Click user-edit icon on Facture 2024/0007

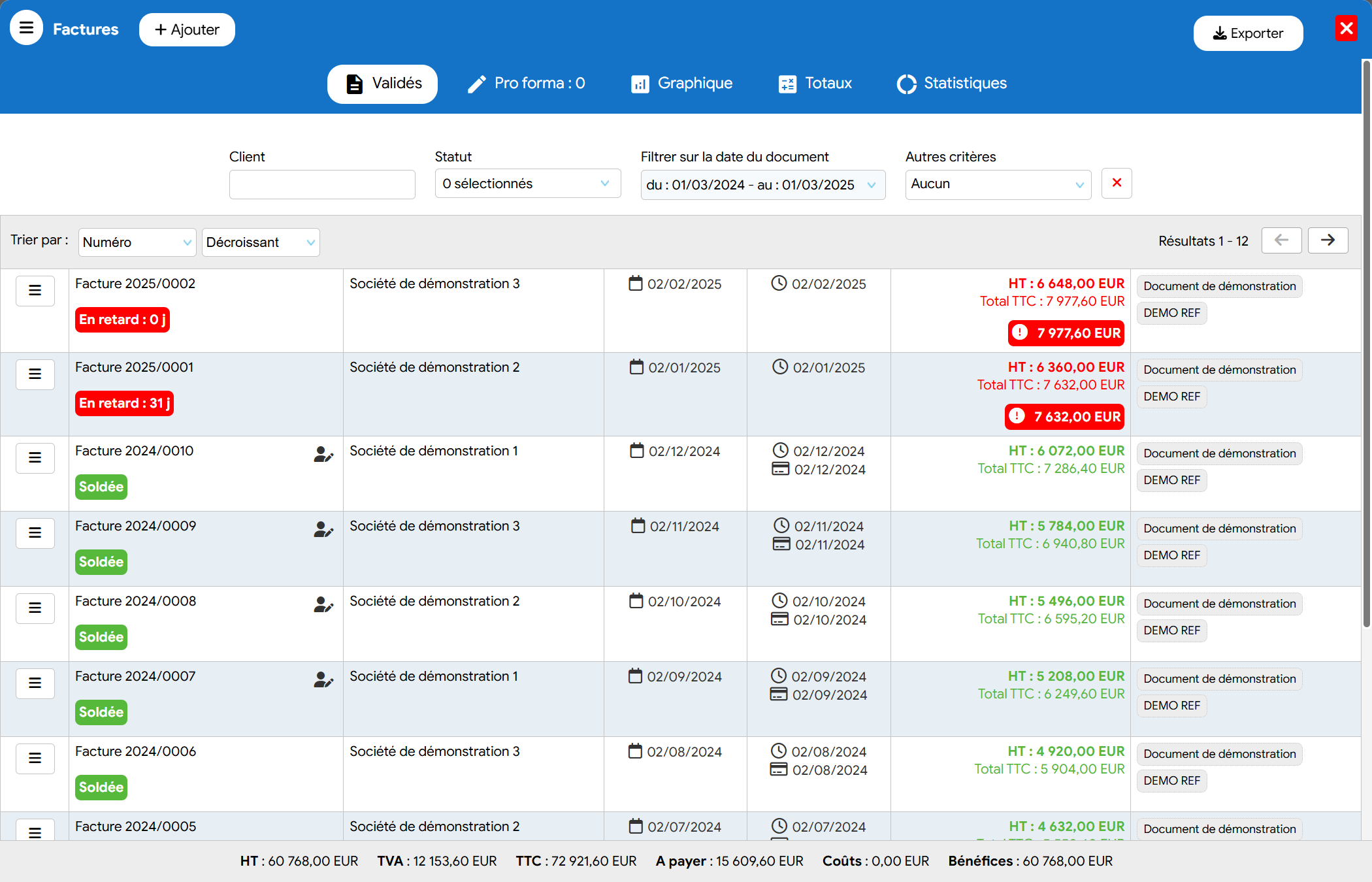coord(323,679)
